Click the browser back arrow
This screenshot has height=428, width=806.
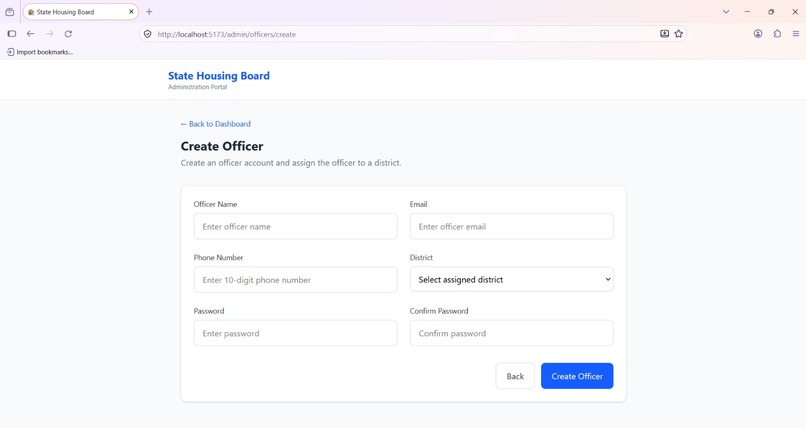click(x=31, y=34)
